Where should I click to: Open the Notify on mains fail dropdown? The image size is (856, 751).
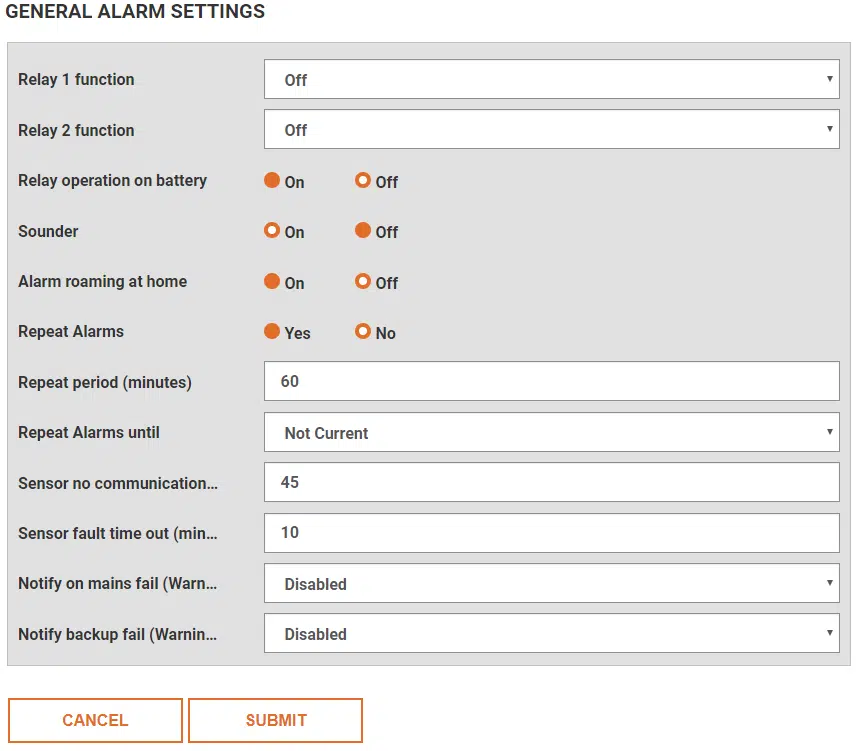(550, 584)
